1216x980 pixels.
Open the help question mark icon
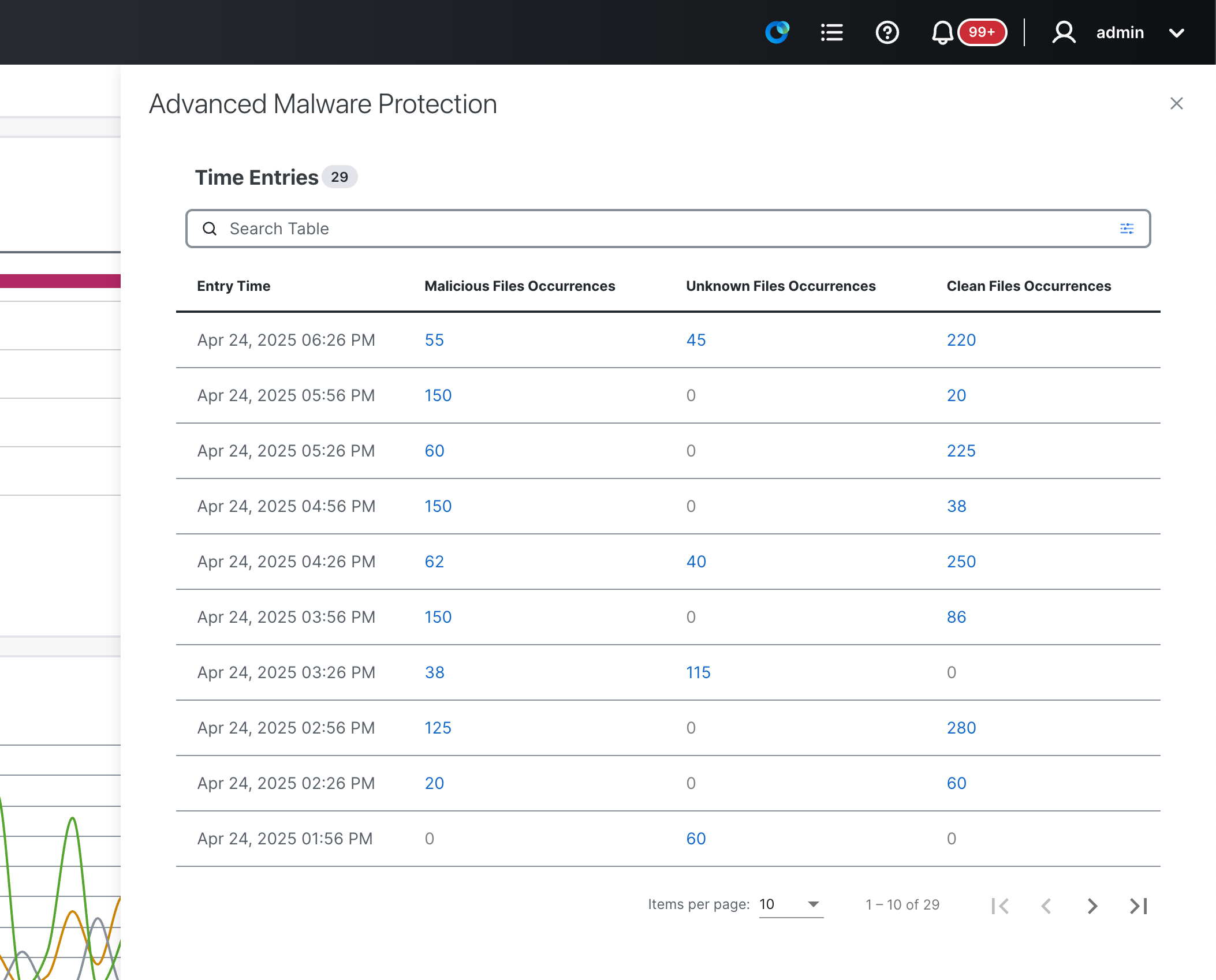(x=887, y=32)
